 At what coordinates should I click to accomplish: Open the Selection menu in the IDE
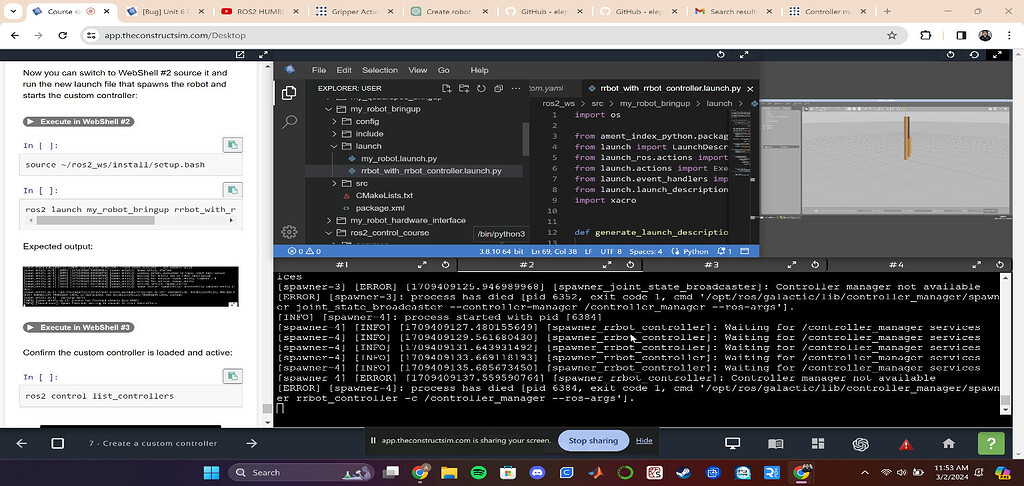coord(379,70)
